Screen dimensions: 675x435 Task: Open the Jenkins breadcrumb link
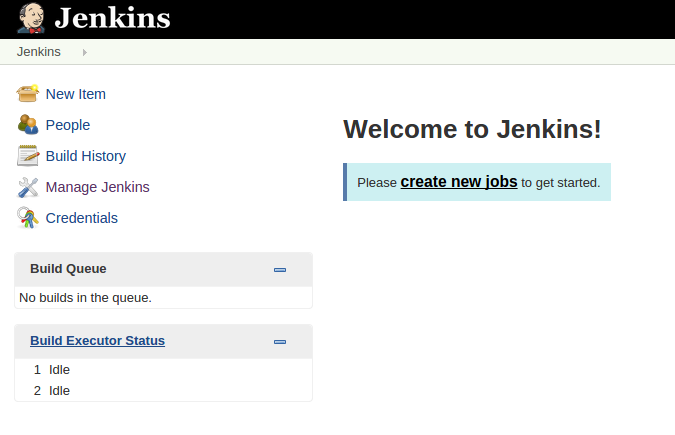click(x=38, y=52)
